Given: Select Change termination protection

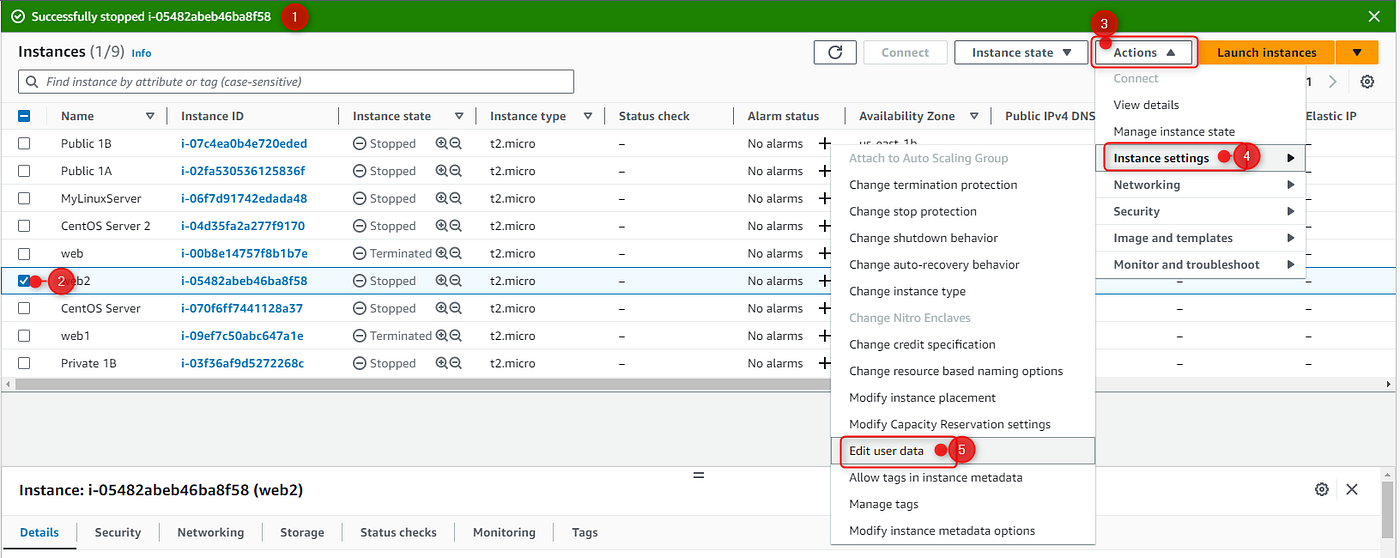Looking at the screenshot, I should (963, 185).
